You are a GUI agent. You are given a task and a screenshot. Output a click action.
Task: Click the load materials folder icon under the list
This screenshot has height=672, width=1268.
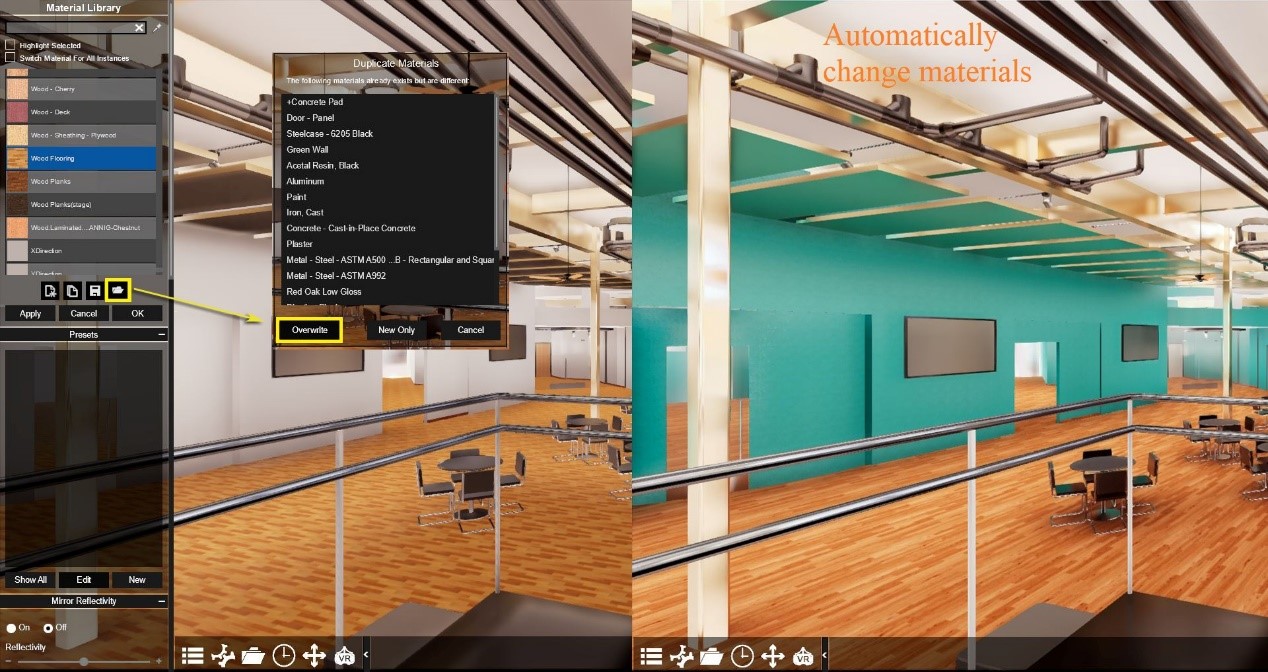pos(118,291)
